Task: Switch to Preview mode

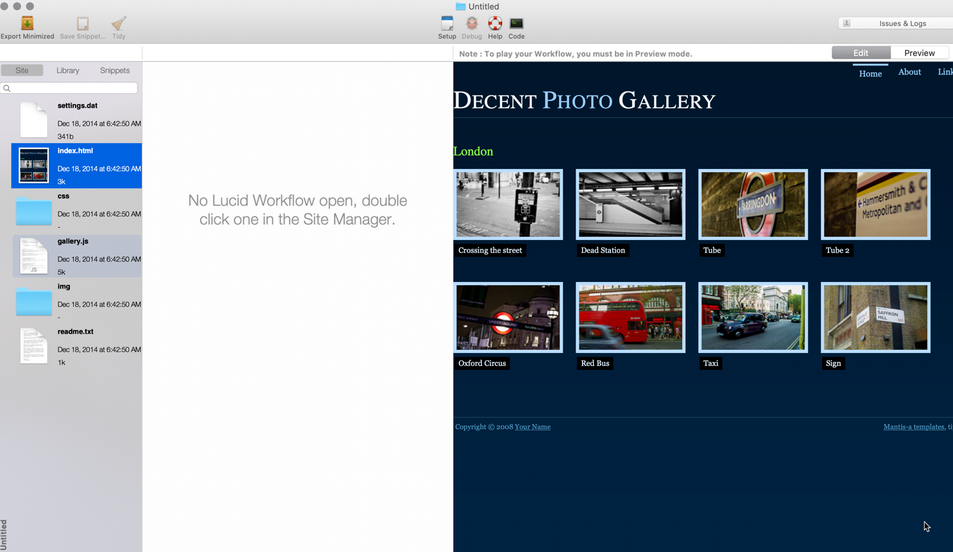Action: tap(919, 53)
